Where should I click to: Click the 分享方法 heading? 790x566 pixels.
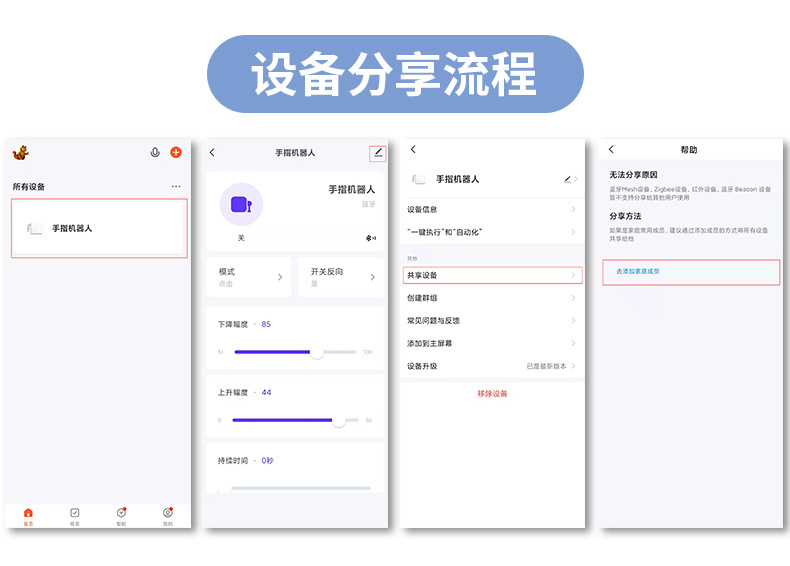click(x=625, y=216)
